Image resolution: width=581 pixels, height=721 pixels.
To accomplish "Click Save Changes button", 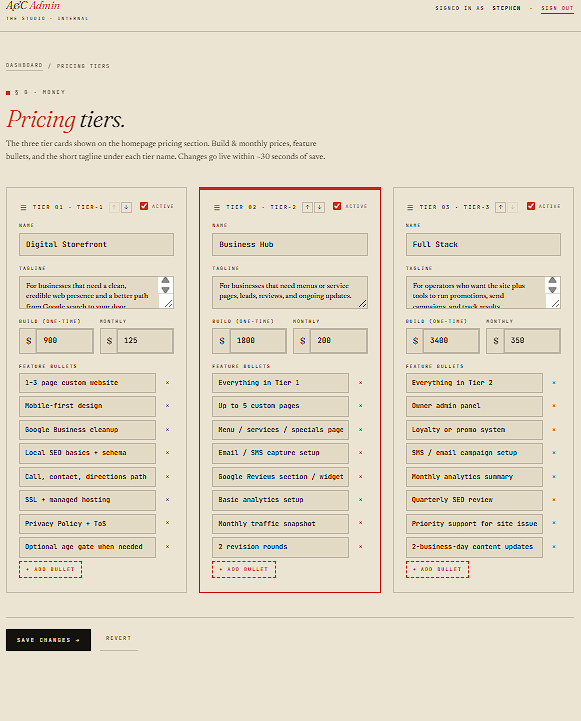I will pos(48,640).
